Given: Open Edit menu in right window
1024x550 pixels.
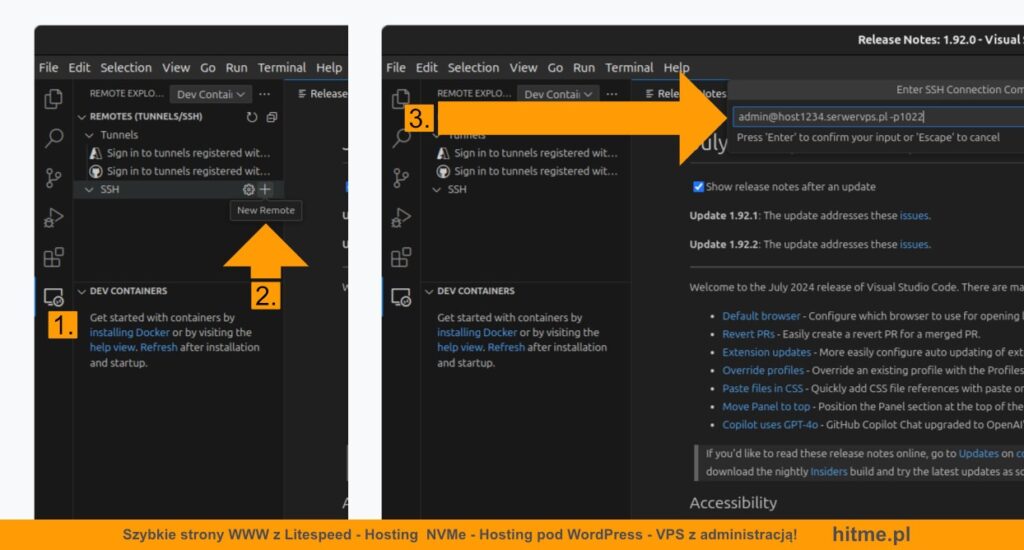Looking at the screenshot, I should [x=426, y=67].
